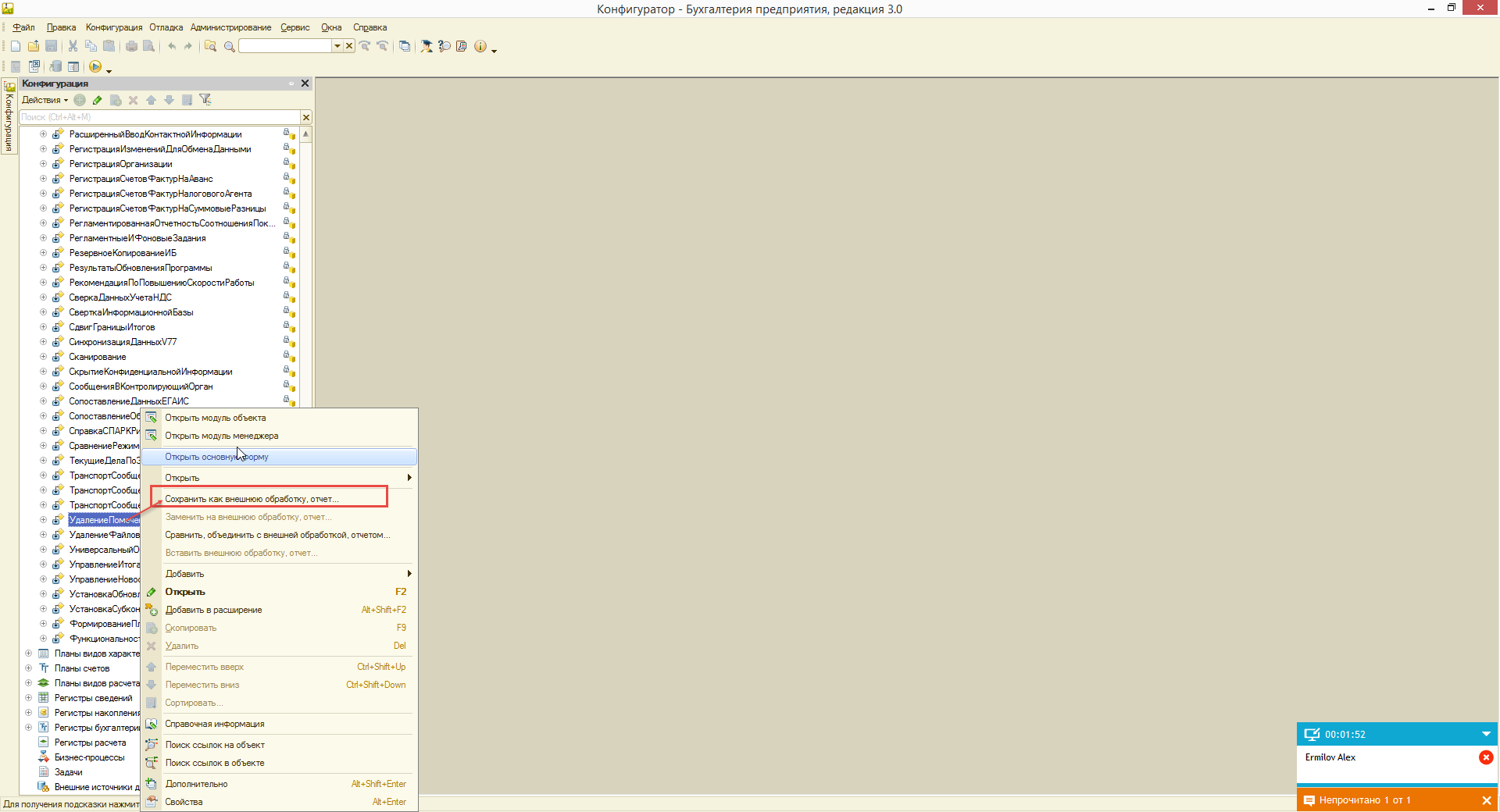Image resolution: width=1500 pixels, height=812 pixels.
Task: Open the help contents icon
Action: click(462, 46)
